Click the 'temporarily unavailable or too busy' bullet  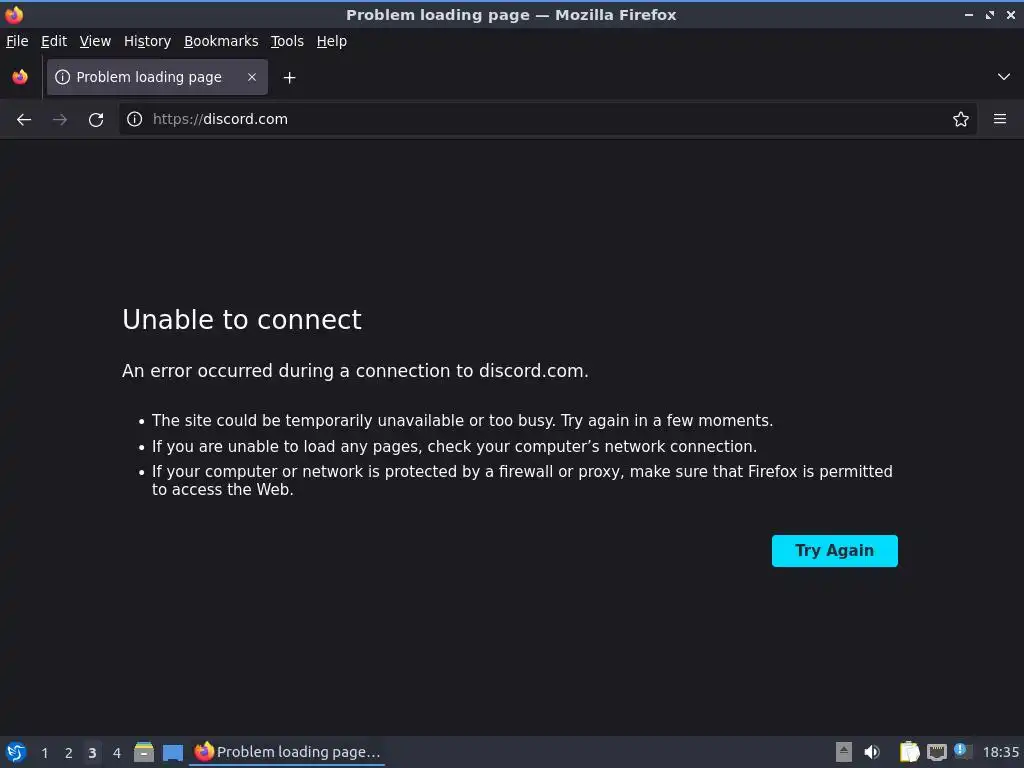click(x=462, y=421)
